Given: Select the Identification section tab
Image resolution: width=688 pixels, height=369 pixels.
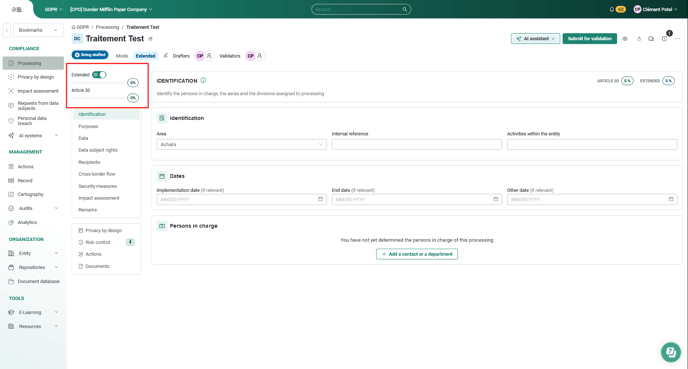Looking at the screenshot, I should tap(106, 114).
